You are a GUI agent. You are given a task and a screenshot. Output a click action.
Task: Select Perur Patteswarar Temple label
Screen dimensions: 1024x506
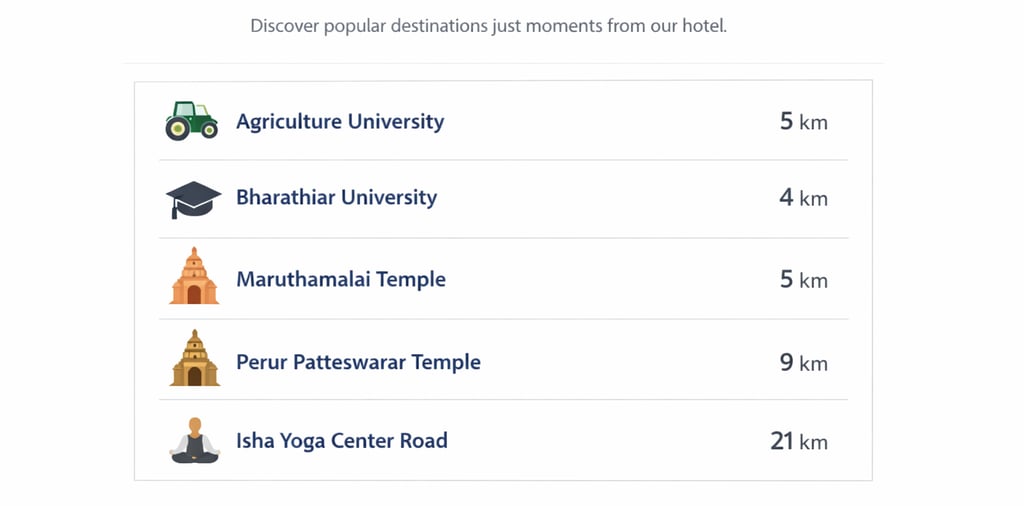(x=358, y=362)
